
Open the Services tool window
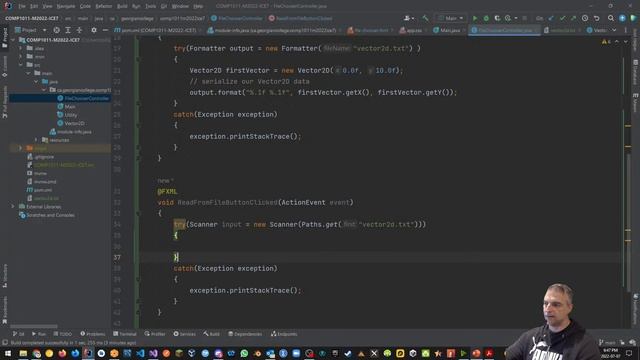coord(184,334)
